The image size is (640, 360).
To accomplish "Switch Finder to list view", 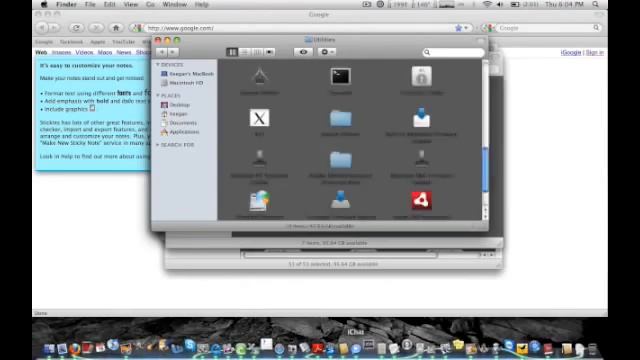I will click(x=244, y=52).
